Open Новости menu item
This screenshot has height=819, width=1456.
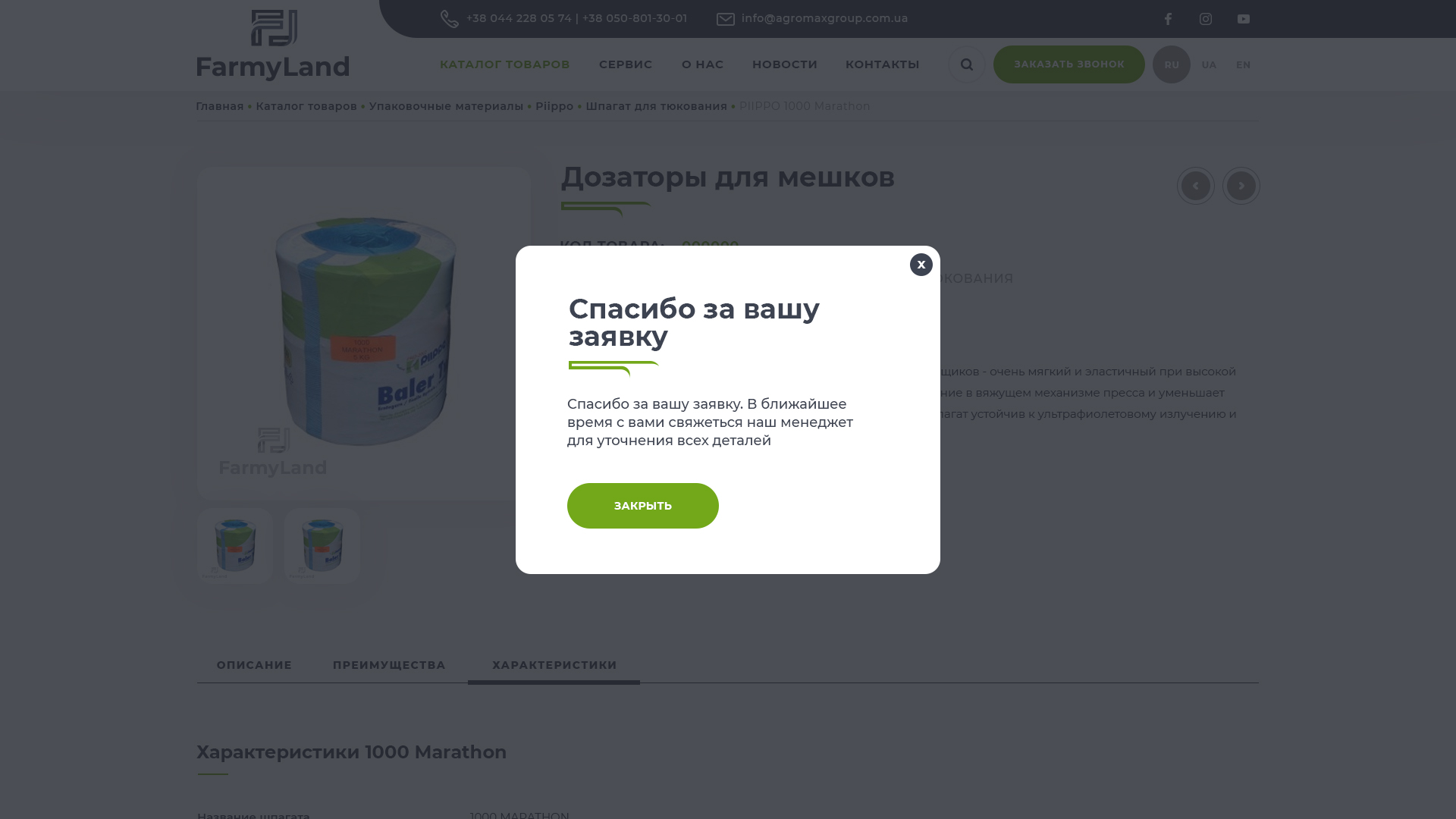coord(785,64)
